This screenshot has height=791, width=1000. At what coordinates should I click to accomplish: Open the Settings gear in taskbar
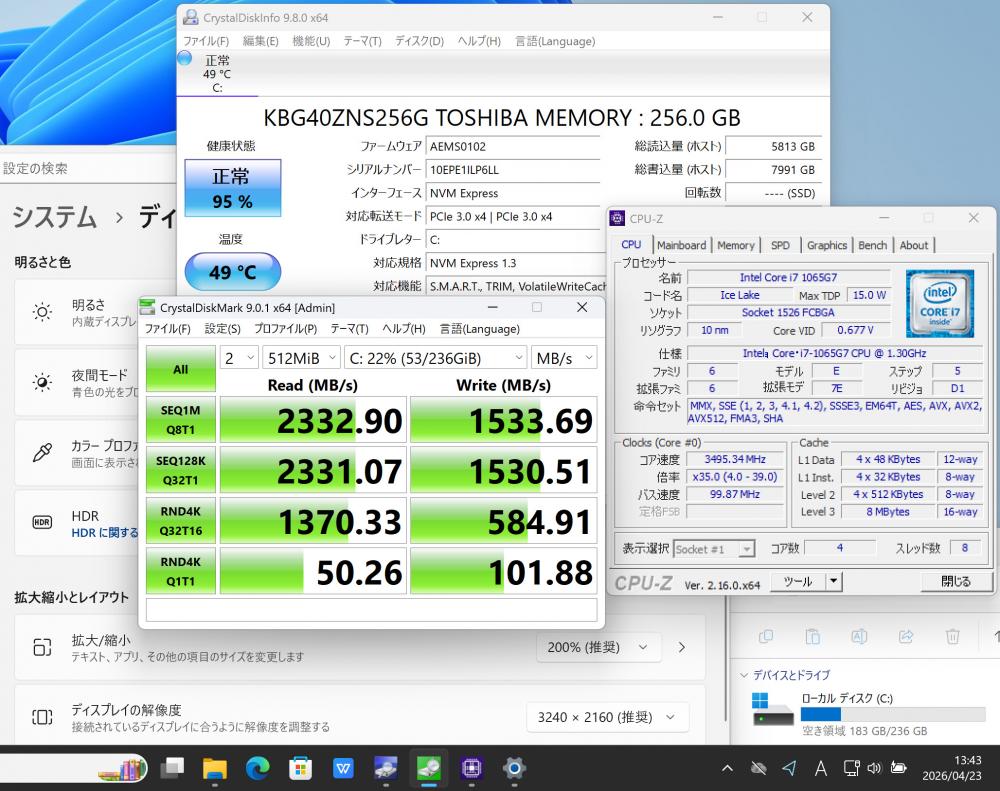[514, 768]
